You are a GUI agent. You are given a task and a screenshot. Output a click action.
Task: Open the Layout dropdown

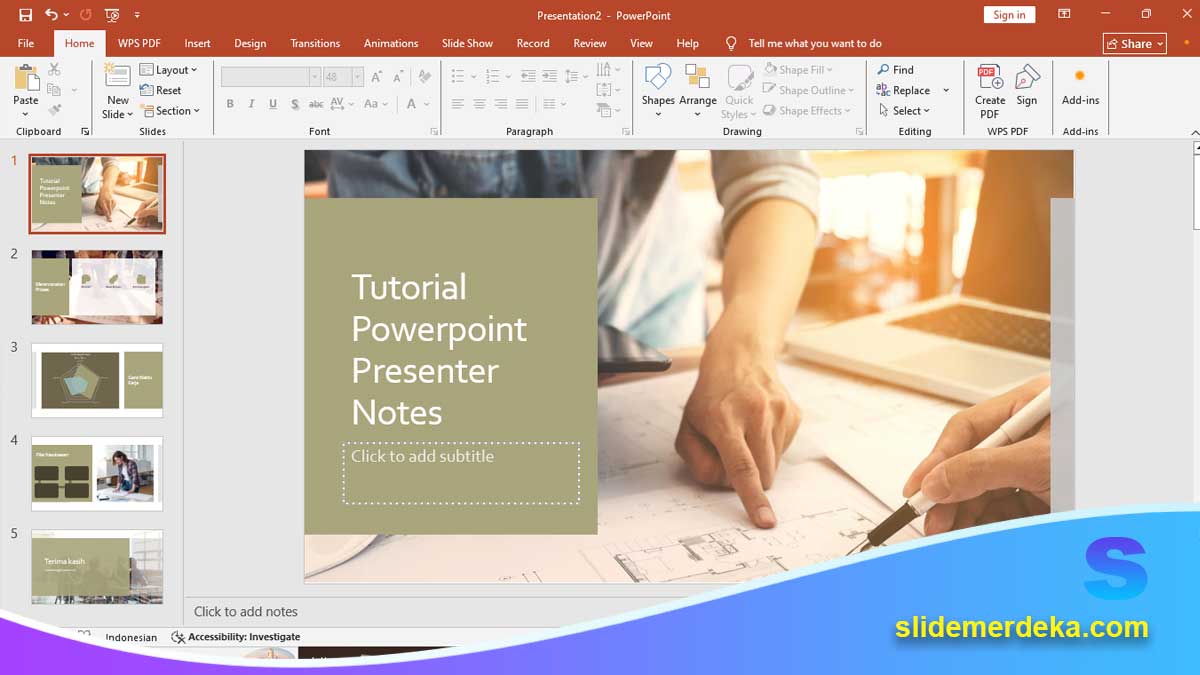(169, 70)
